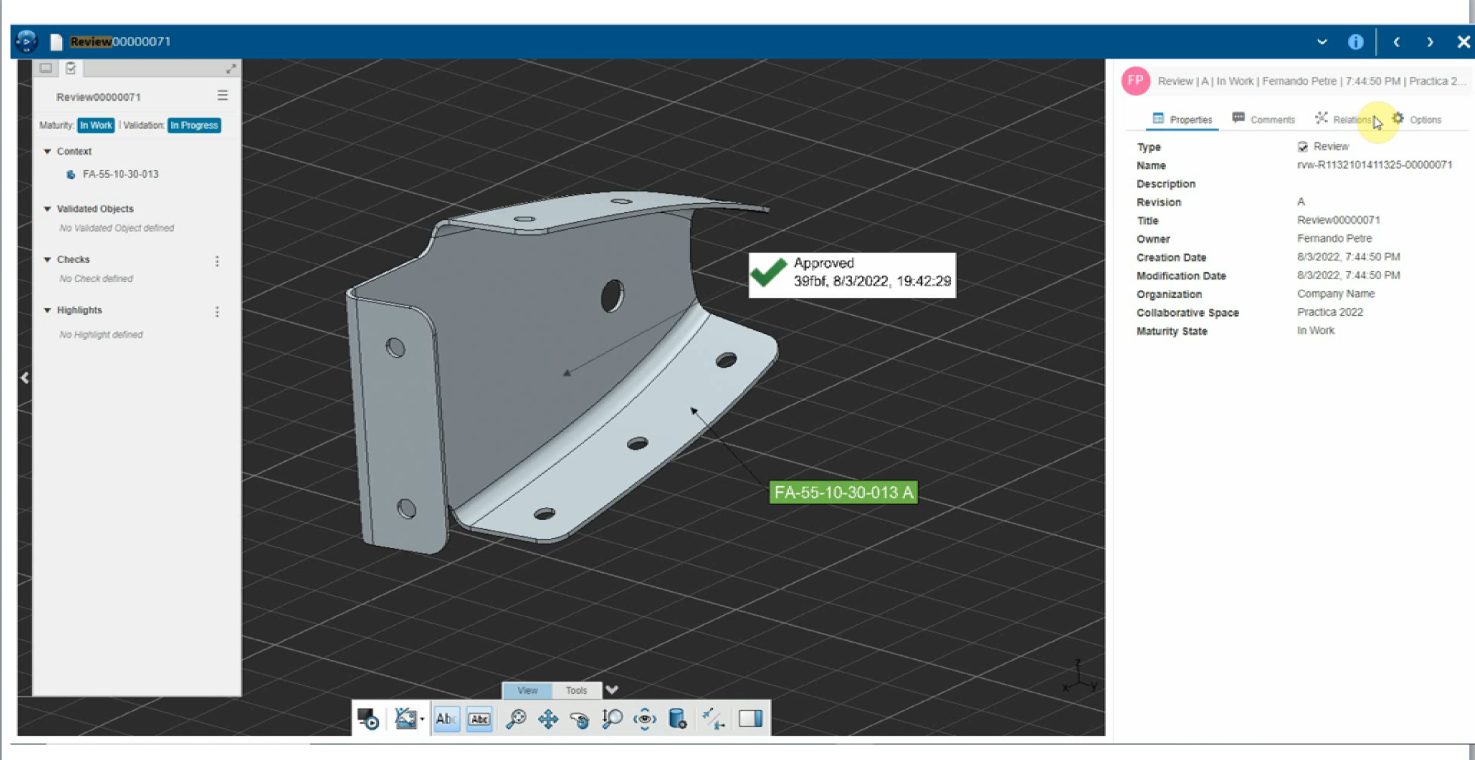Toggle the Abc text label display
This screenshot has height=760, width=1475.
[446, 719]
